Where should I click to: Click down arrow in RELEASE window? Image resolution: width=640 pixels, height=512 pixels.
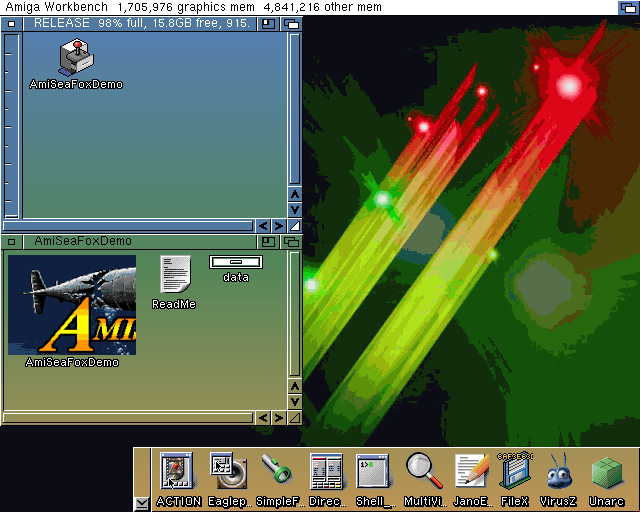[295, 210]
